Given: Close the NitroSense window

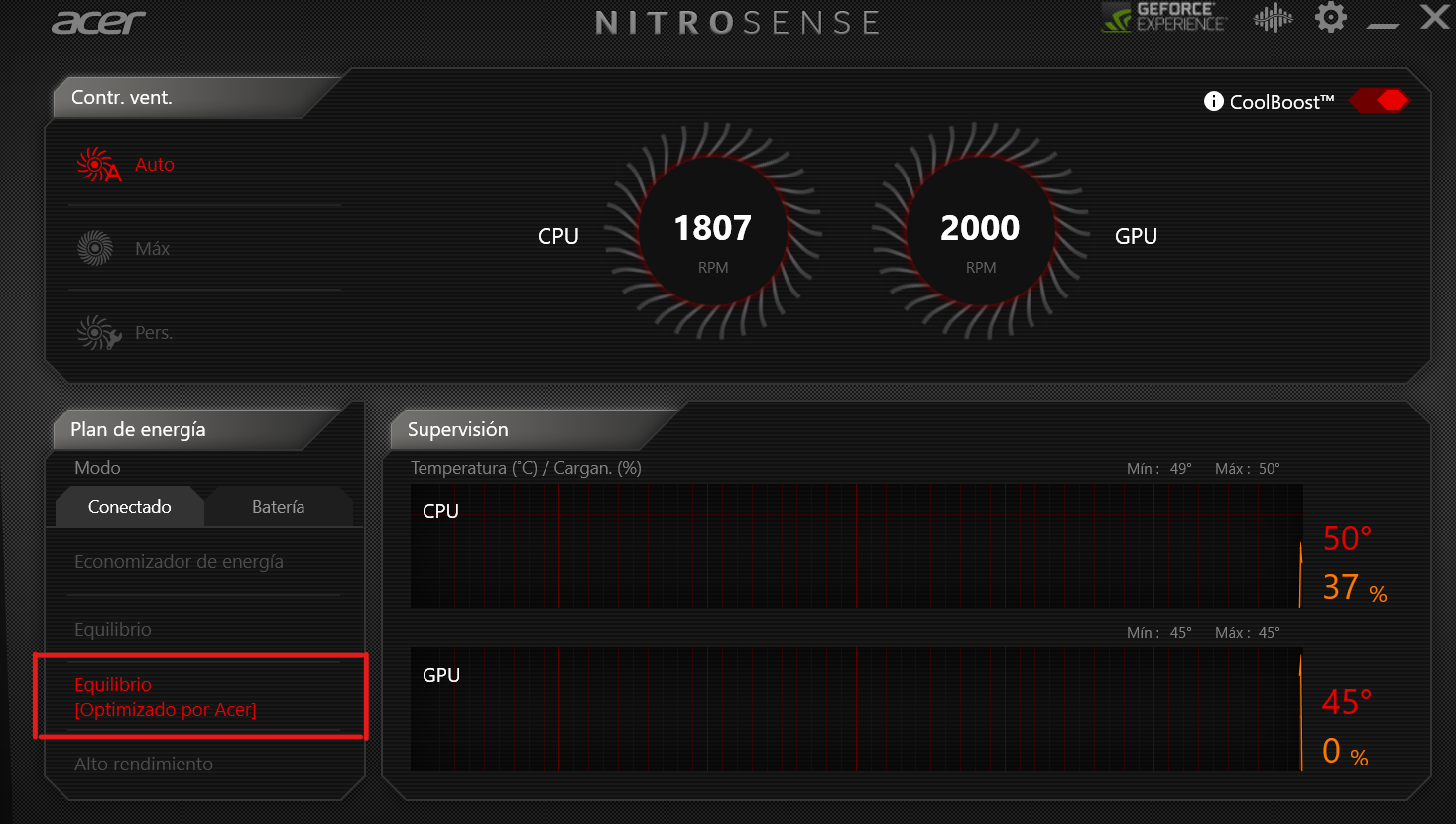Looking at the screenshot, I should pyautogui.click(x=1434, y=17).
